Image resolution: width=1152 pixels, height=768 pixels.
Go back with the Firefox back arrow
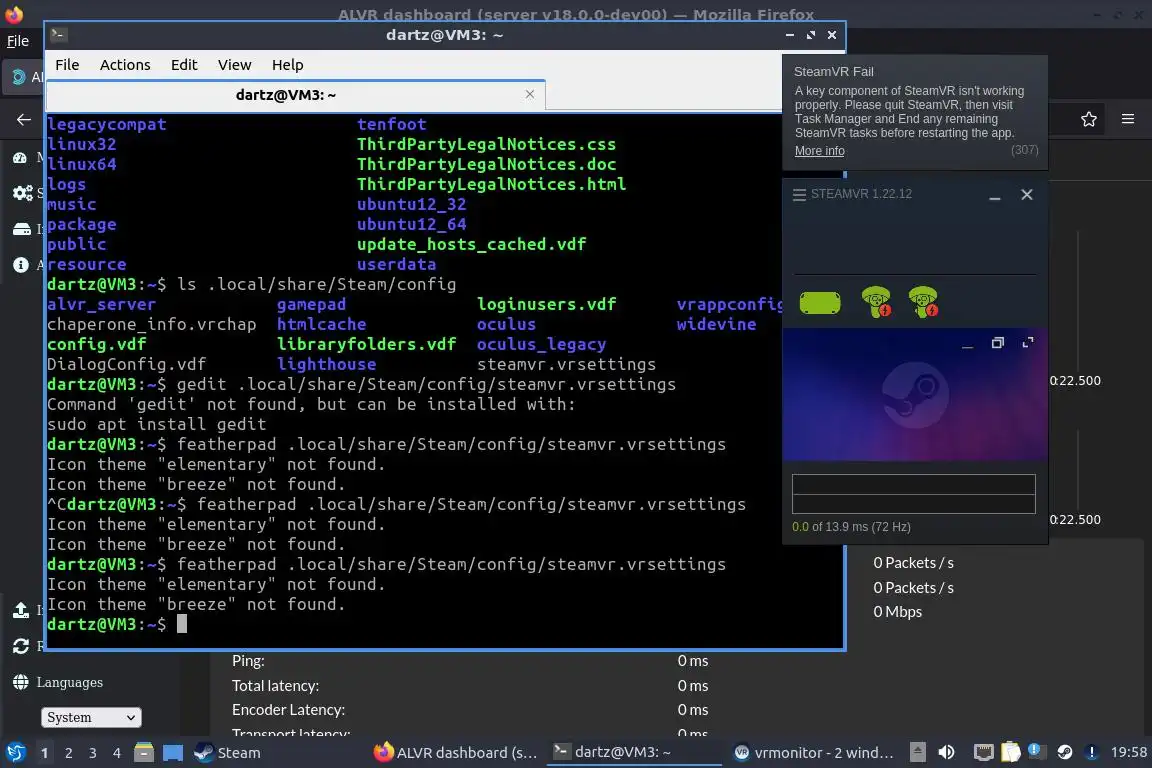(24, 119)
